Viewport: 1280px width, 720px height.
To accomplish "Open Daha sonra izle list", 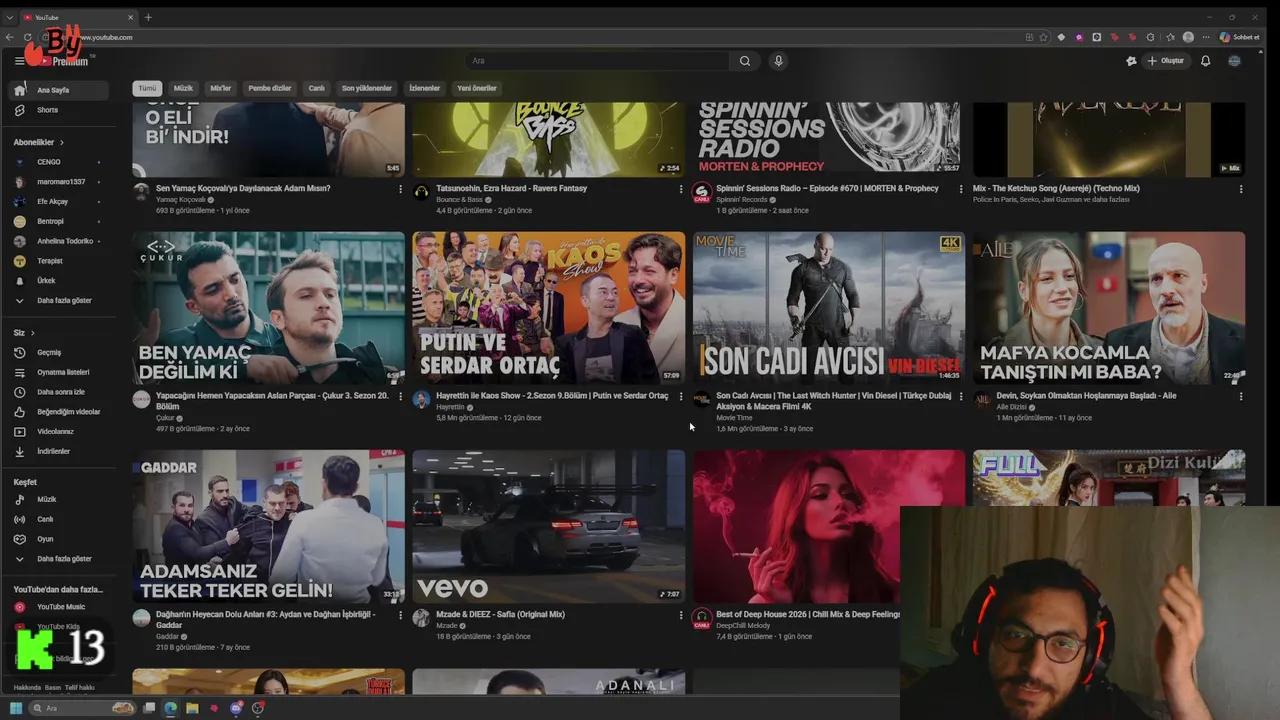I will 60,392.
